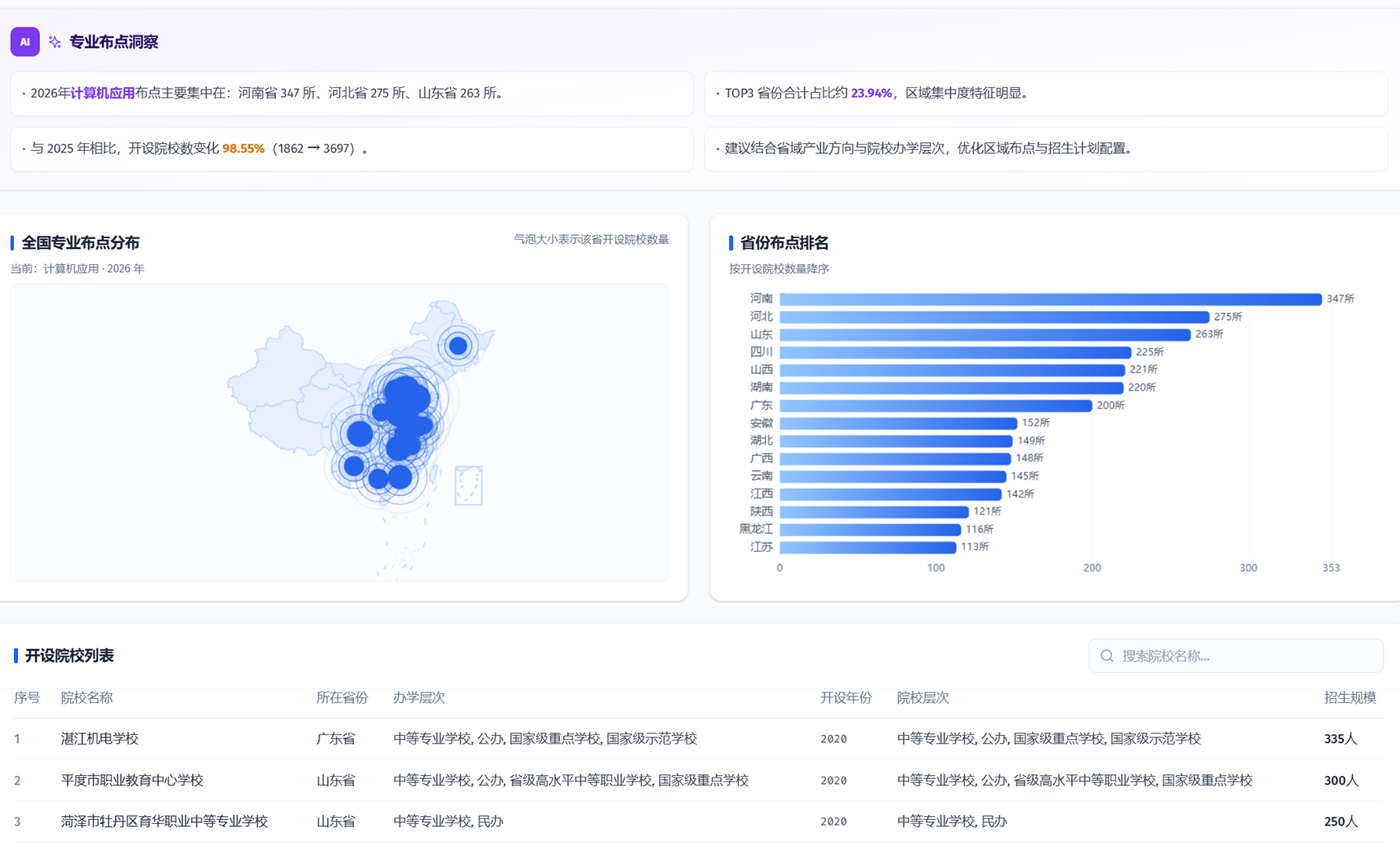Select the 河南 bar in the ranking chart

tap(1050, 299)
